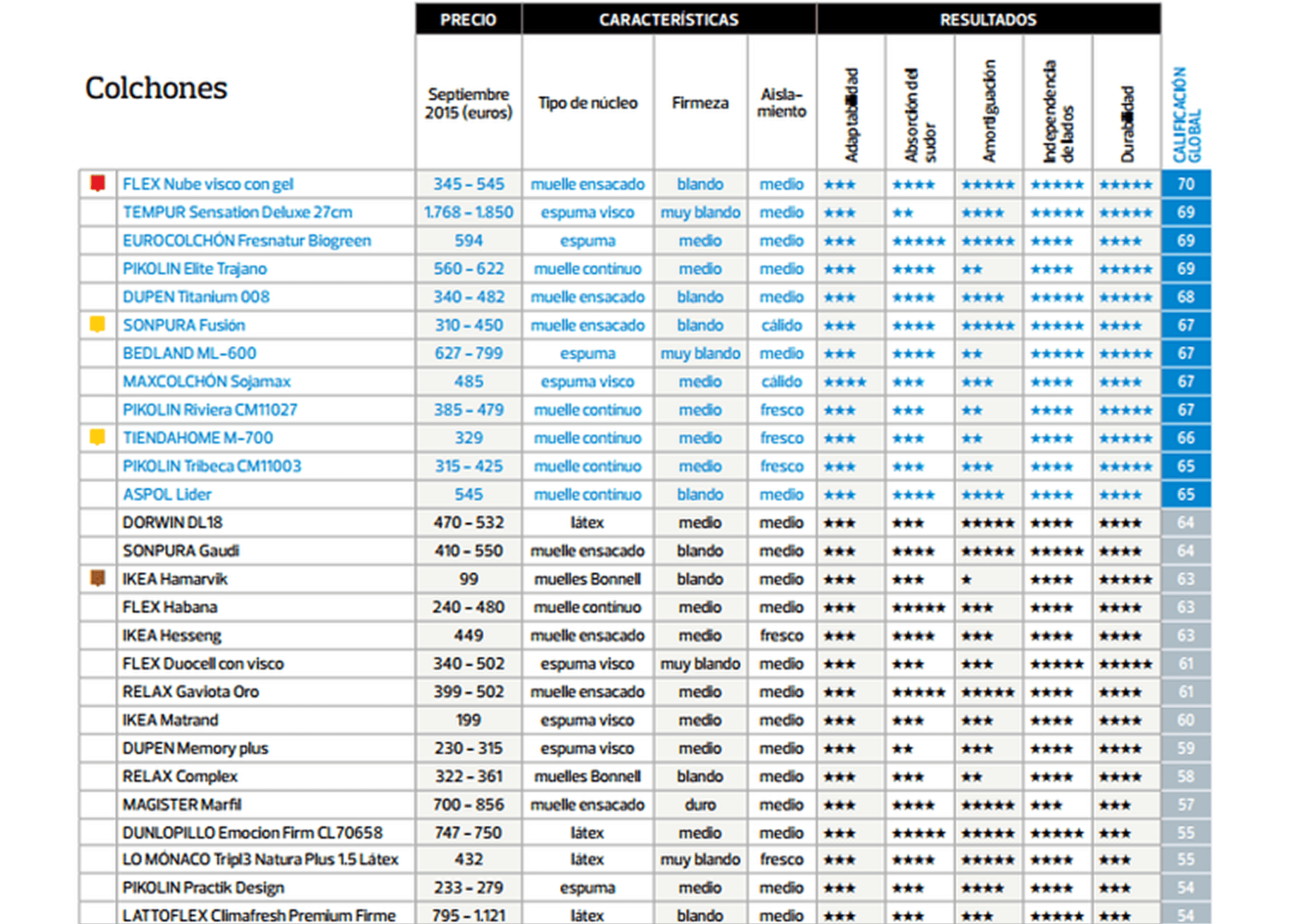Viewport: 1294px width, 924px height.
Task: Click 'FLEX Nube visco con gel'
Action: click(x=208, y=184)
